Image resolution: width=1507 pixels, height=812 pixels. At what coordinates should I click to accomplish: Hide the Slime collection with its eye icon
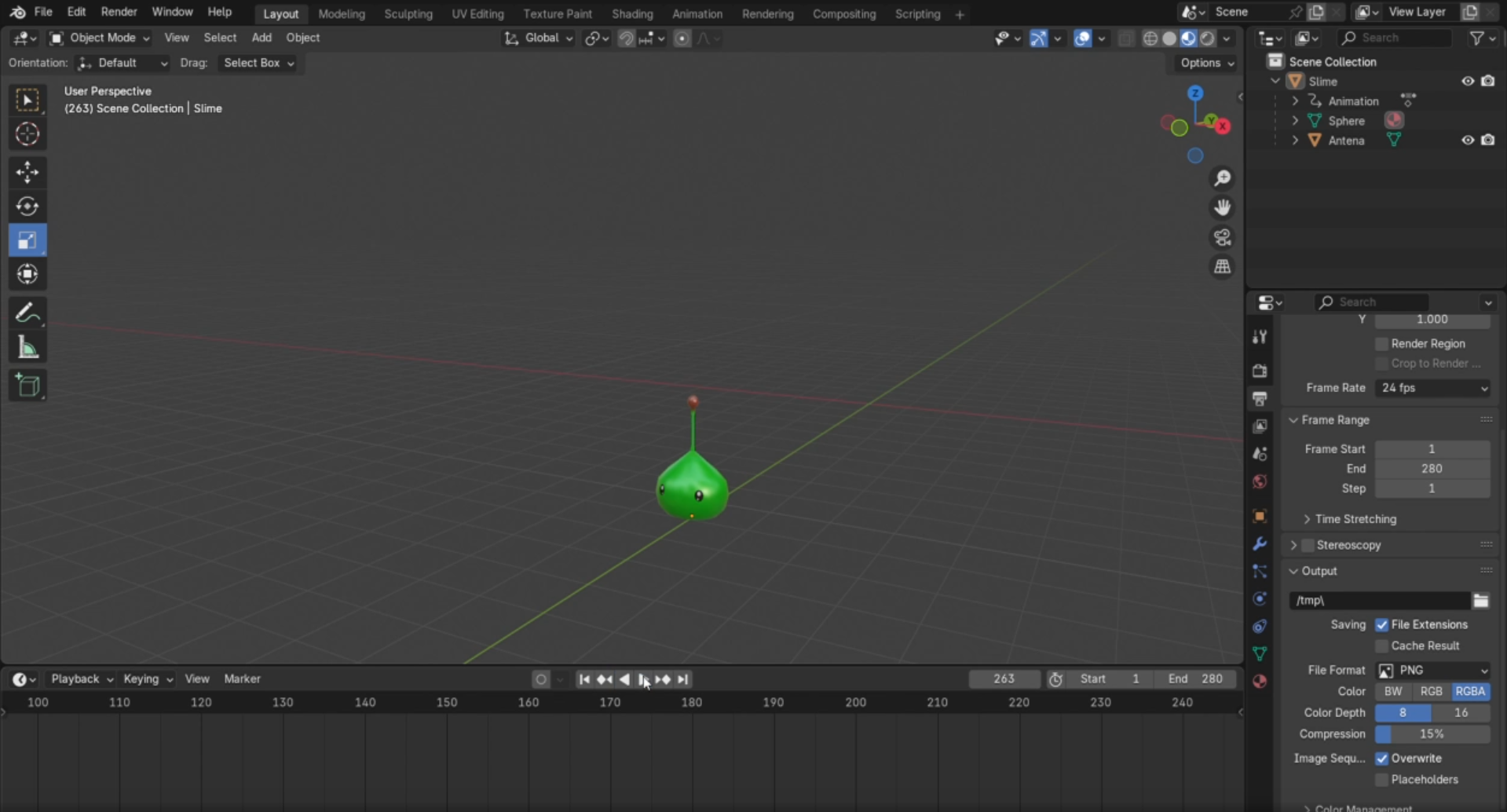coord(1467,81)
